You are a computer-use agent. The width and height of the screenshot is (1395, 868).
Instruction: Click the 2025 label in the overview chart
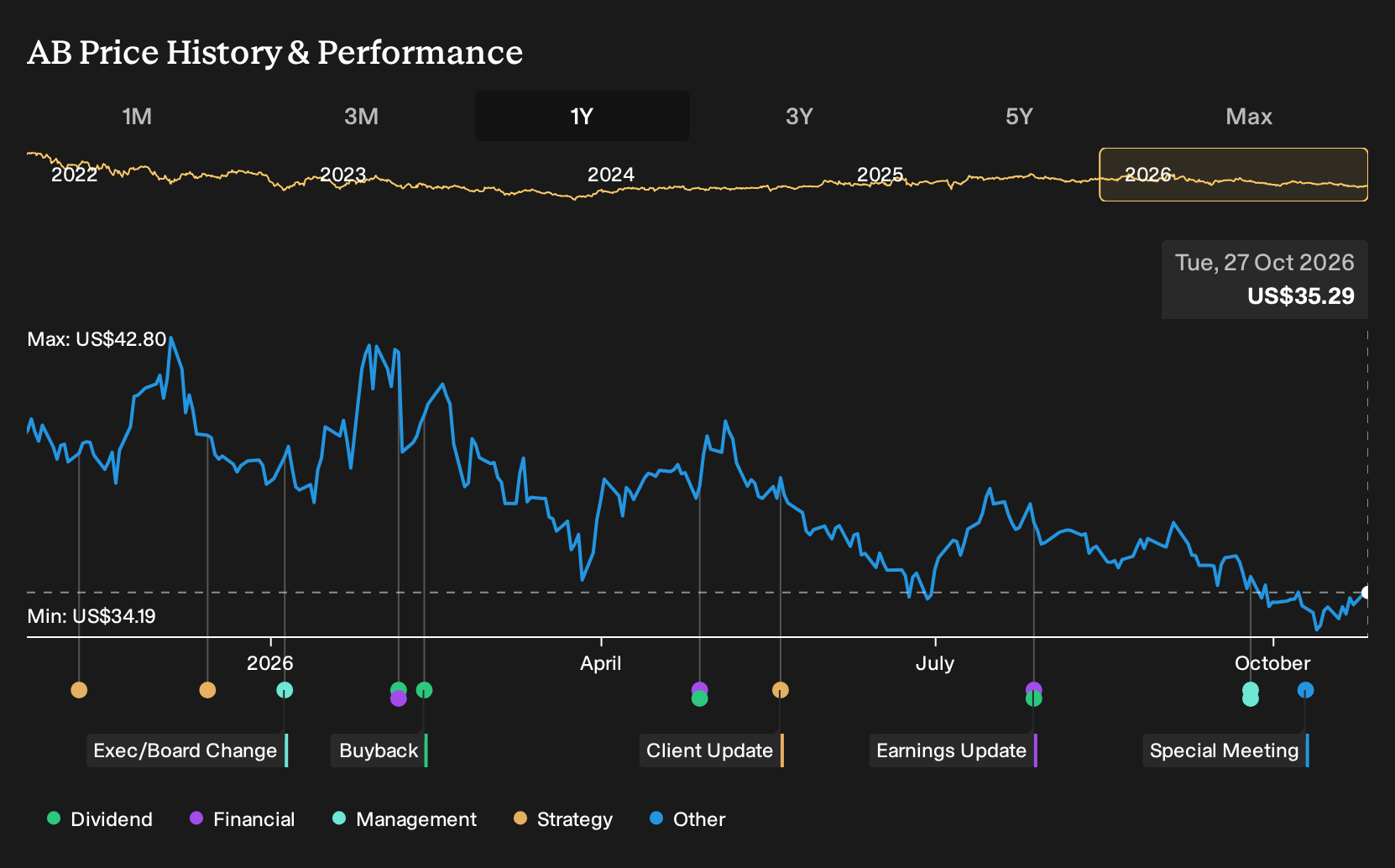[880, 175]
